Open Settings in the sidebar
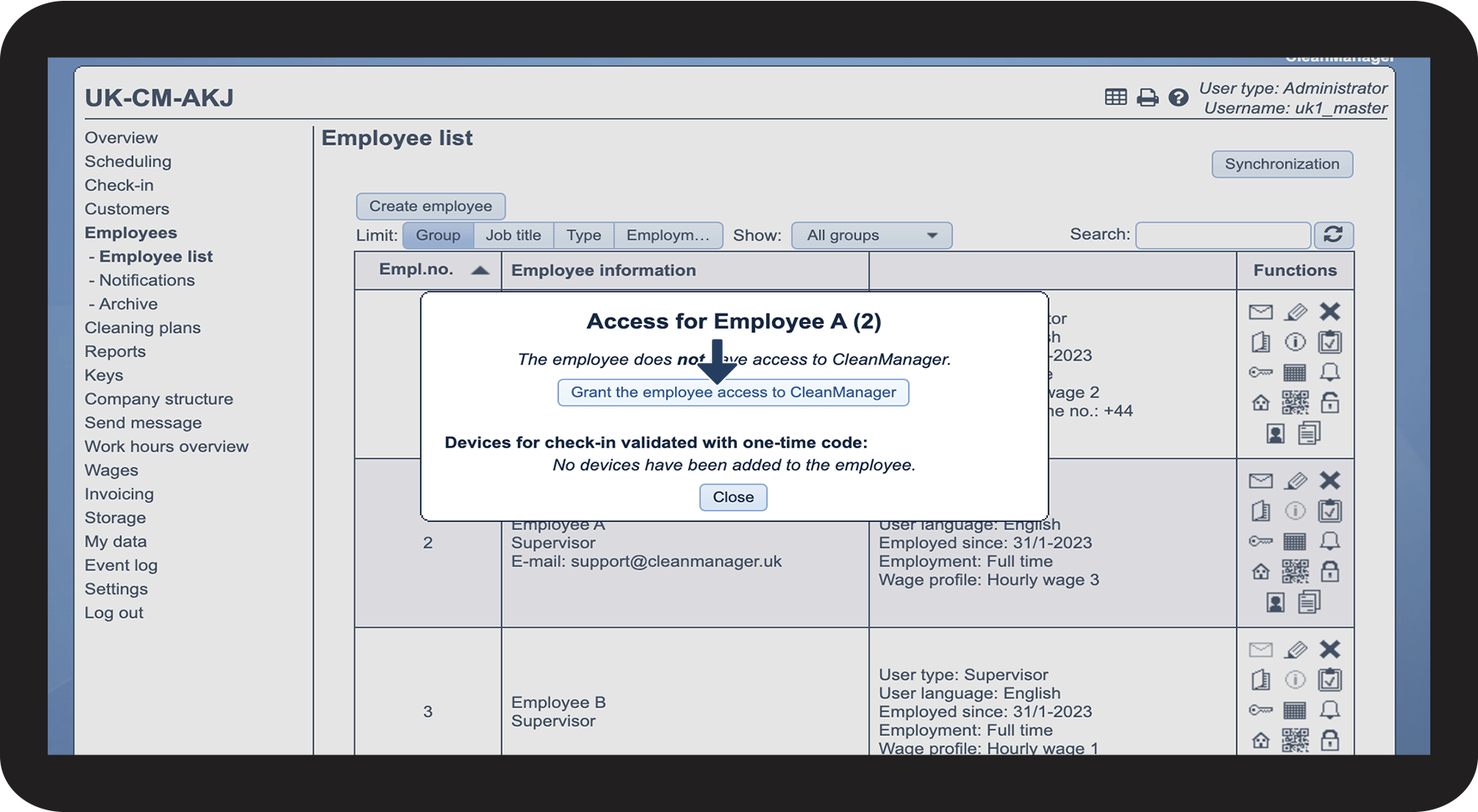 pos(116,589)
